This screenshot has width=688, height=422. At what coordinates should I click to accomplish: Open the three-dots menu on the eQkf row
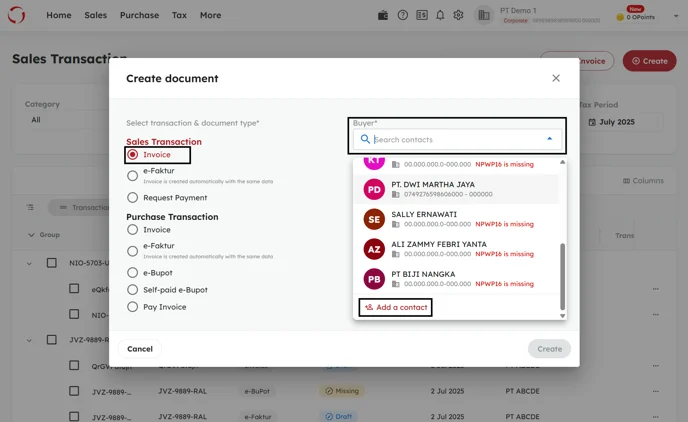click(x=656, y=289)
